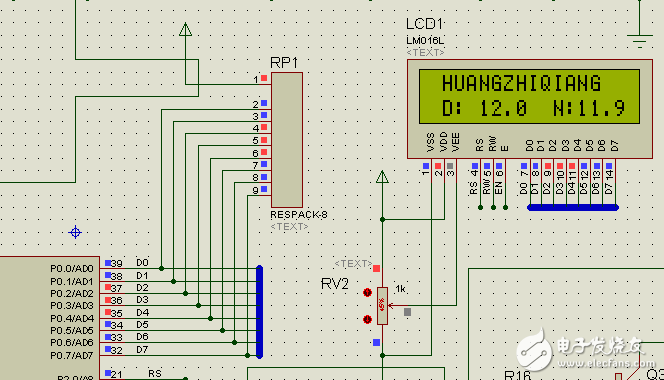The height and width of the screenshot is (380, 664).
Task: Click RV2 up-arrow increase button
Action: [x=367, y=292]
